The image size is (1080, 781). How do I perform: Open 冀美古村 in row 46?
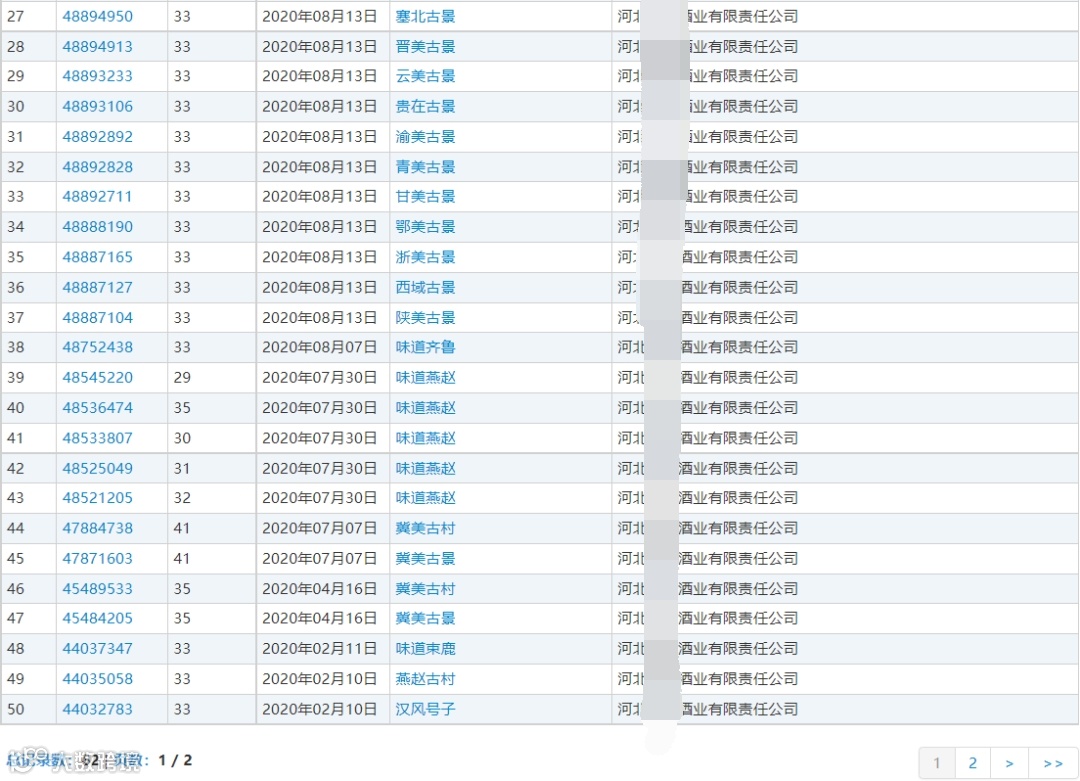[425, 590]
